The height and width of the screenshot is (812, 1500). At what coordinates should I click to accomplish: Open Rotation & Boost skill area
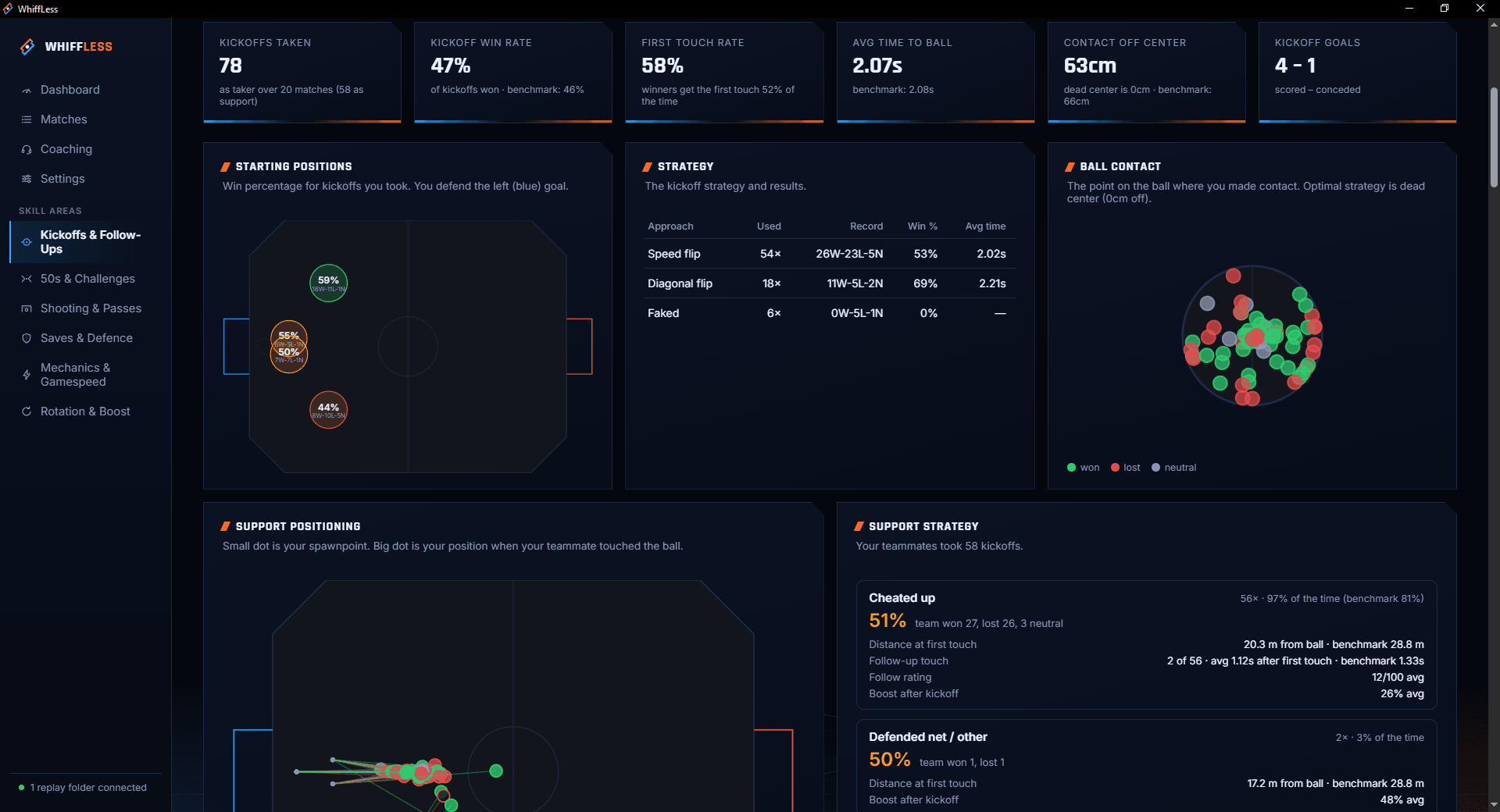pyautogui.click(x=85, y=411)
